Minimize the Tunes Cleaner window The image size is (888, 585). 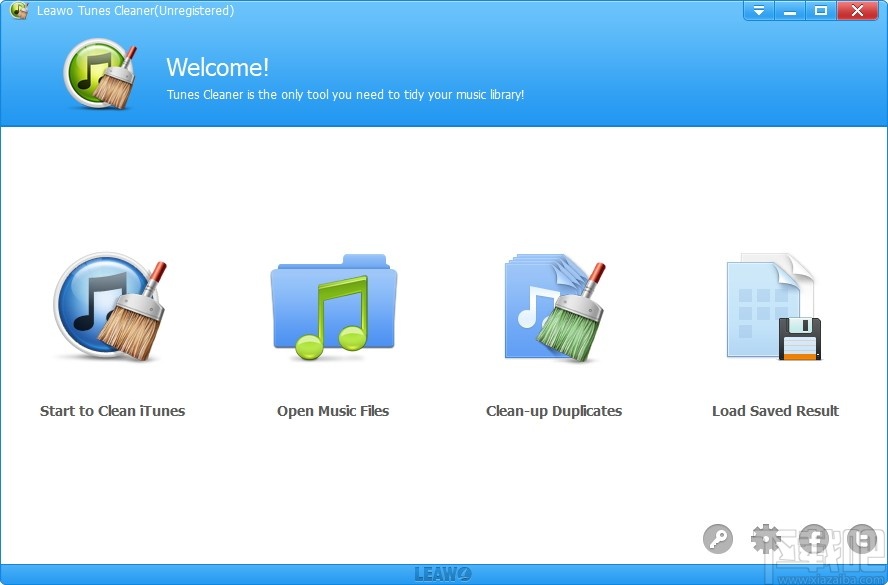pyautogui.click(x=791, y=11)
